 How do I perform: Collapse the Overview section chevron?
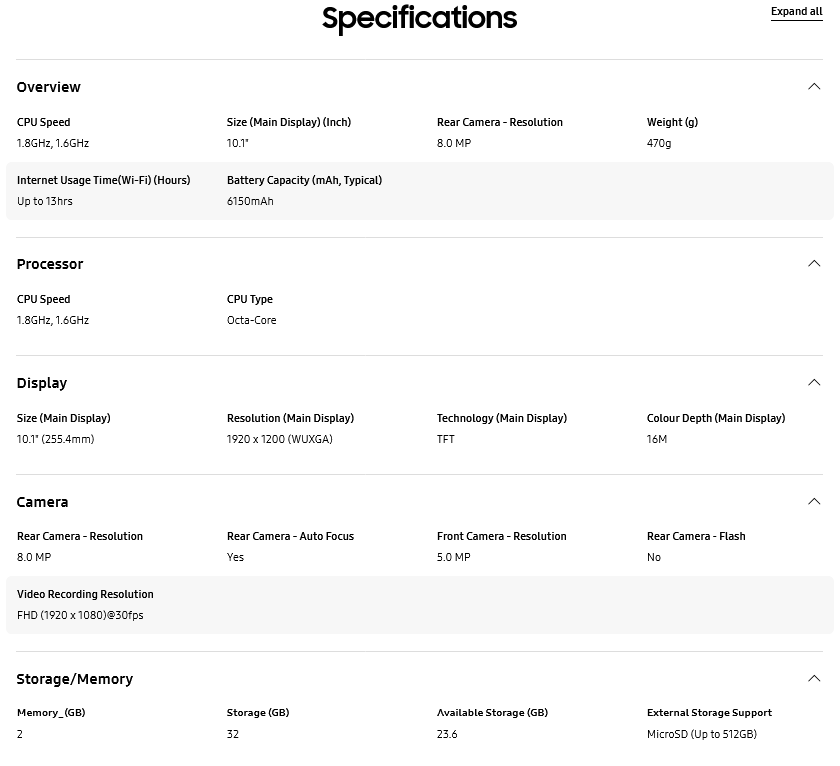(x=814, y=87)
